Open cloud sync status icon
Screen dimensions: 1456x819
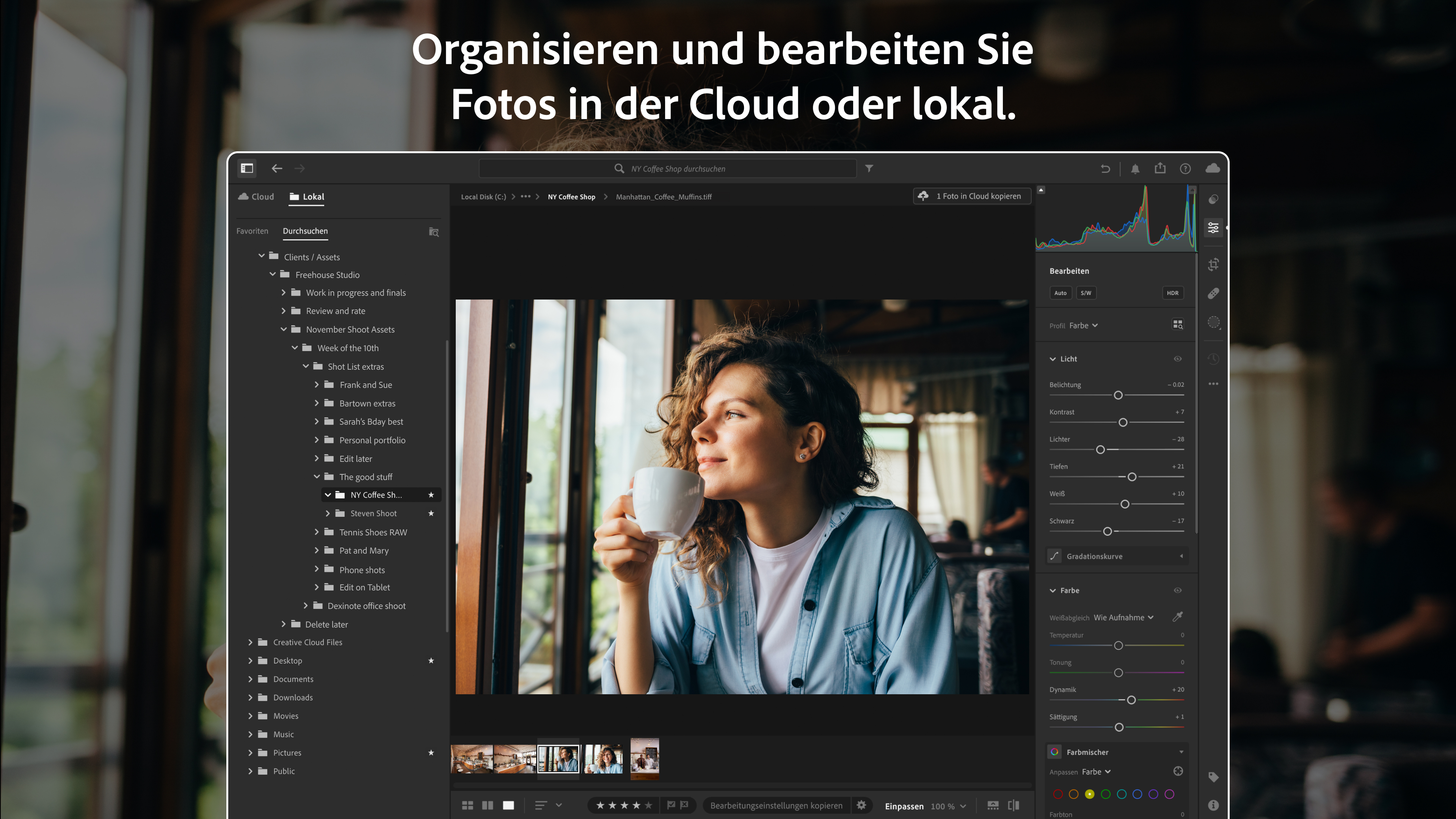[1213, 168]
